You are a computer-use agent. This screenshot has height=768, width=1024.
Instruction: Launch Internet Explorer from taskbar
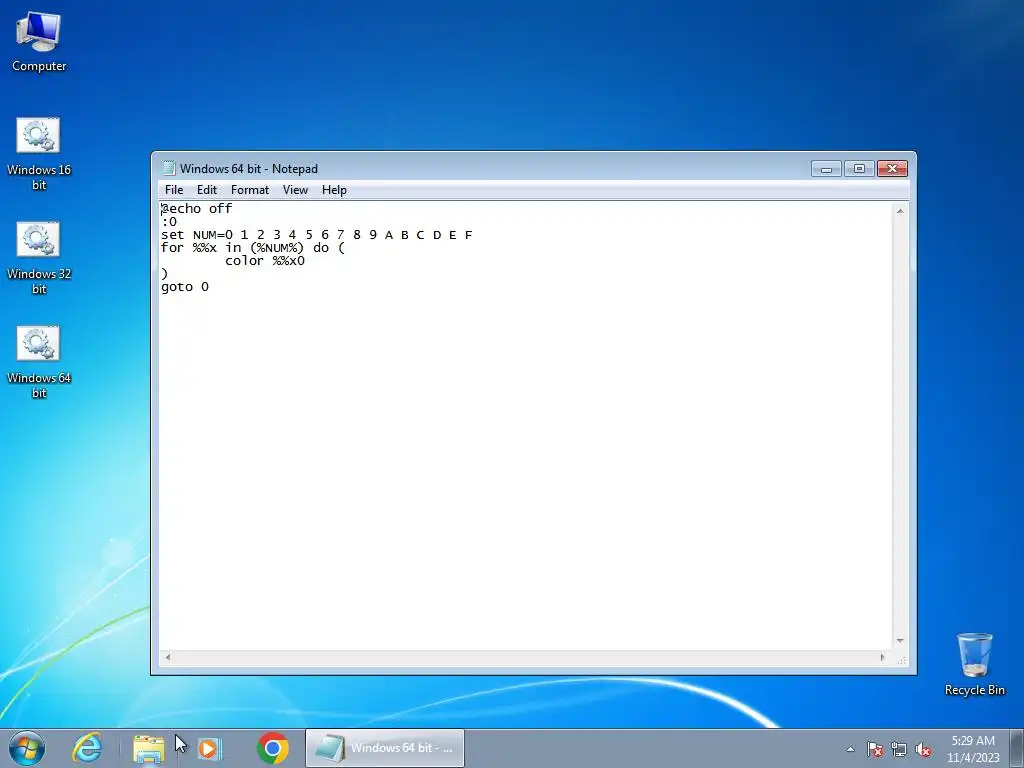point(87,748)
